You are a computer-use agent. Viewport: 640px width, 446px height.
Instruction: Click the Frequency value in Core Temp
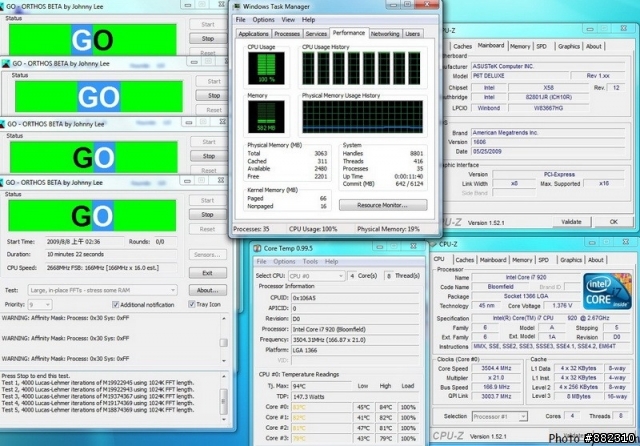pyautogui.click(x=355, y=339)
